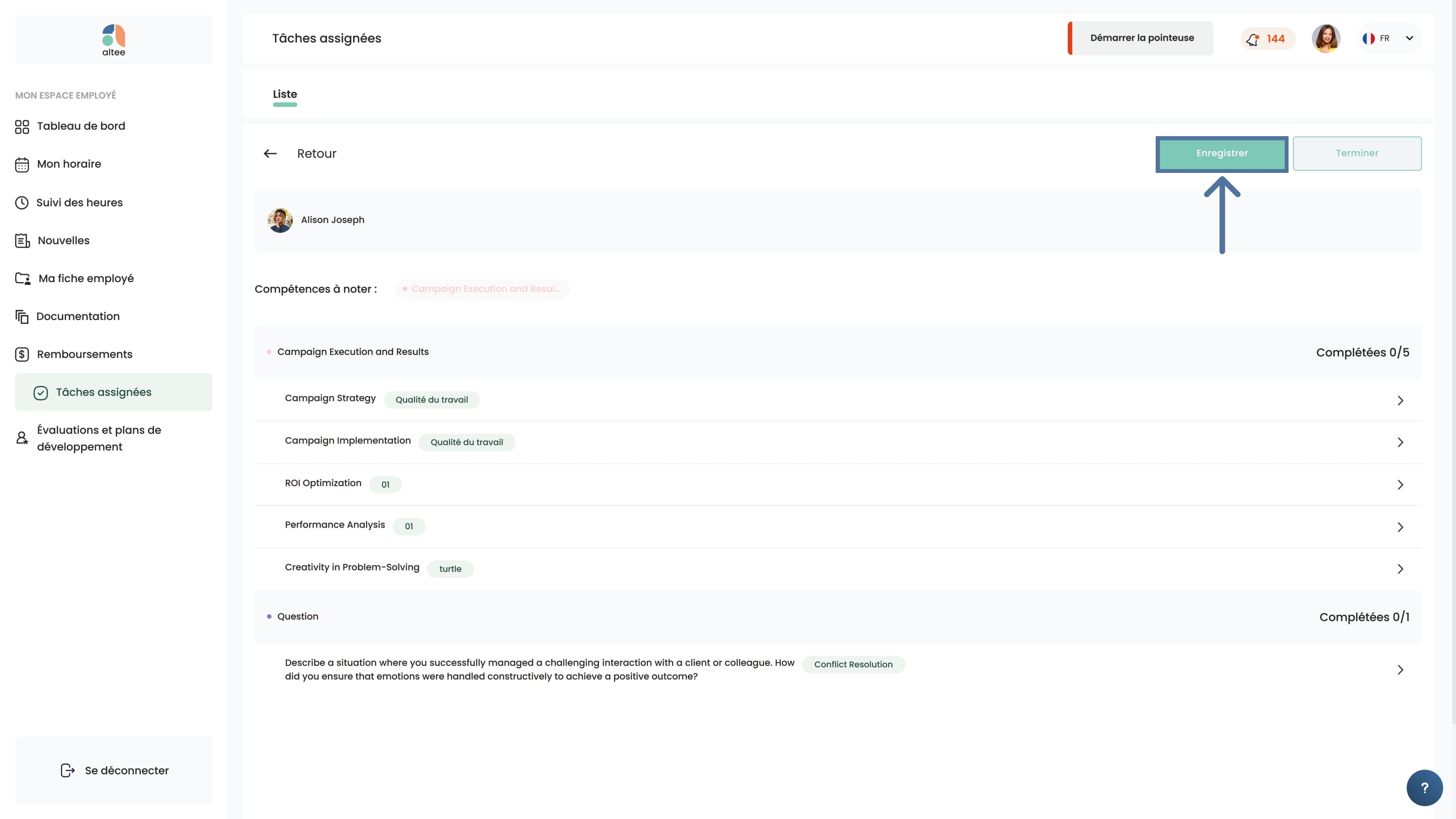Expand the Campaign Strategy row chevron
The image size is (1456, 819).
click(x=1400, y=401)
